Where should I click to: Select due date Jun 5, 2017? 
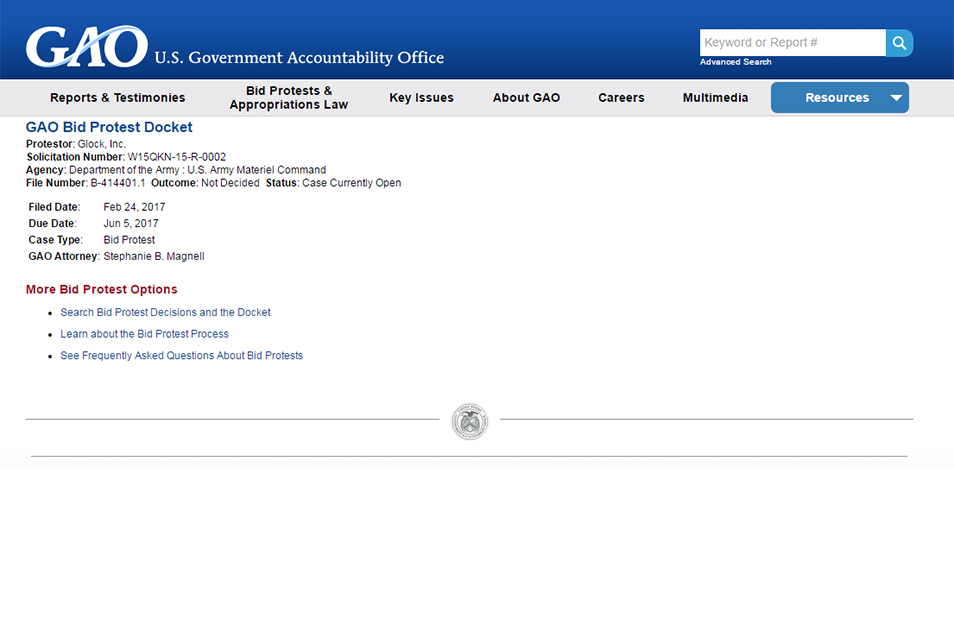pyautogui.click(x=131, y=223)
